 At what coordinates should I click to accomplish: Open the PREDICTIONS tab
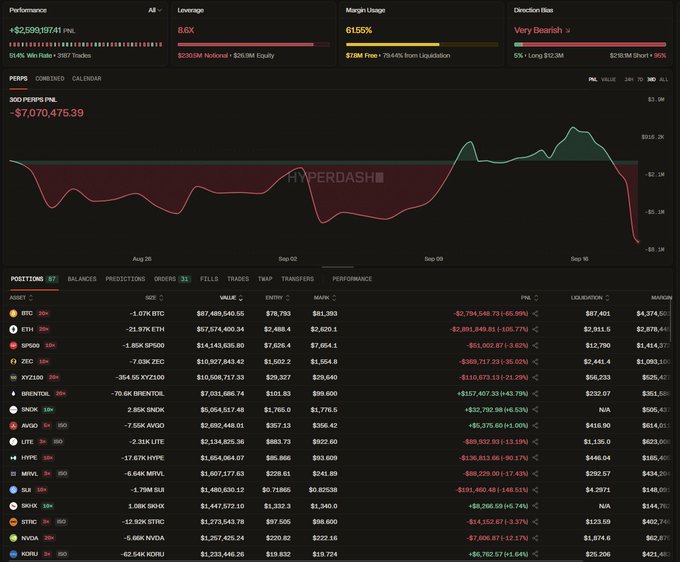point(125,279)
